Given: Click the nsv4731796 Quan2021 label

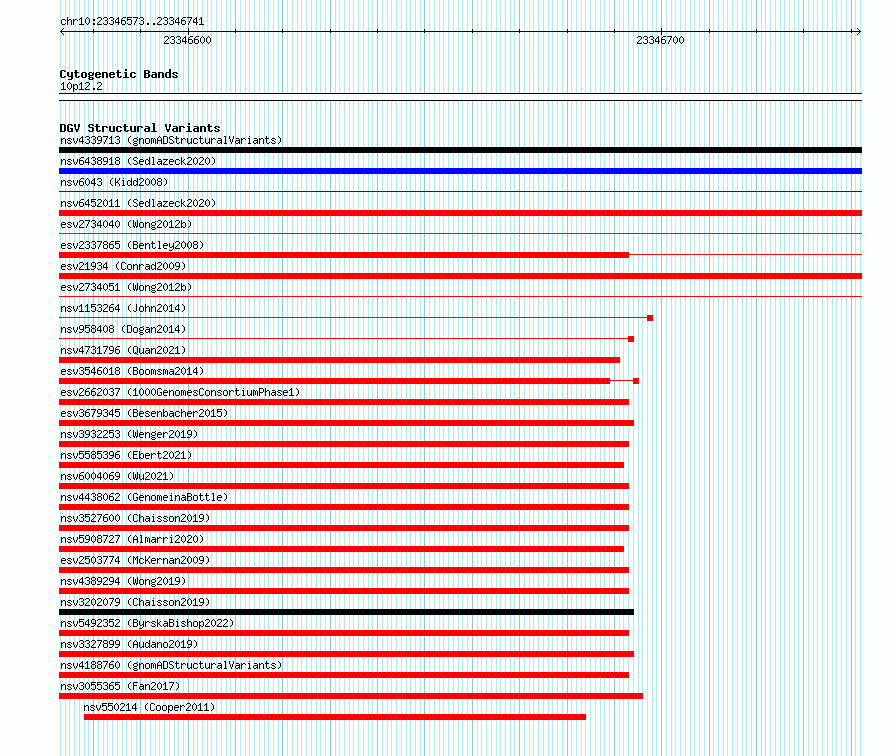Looking at the screenshot, I should 123,350.
